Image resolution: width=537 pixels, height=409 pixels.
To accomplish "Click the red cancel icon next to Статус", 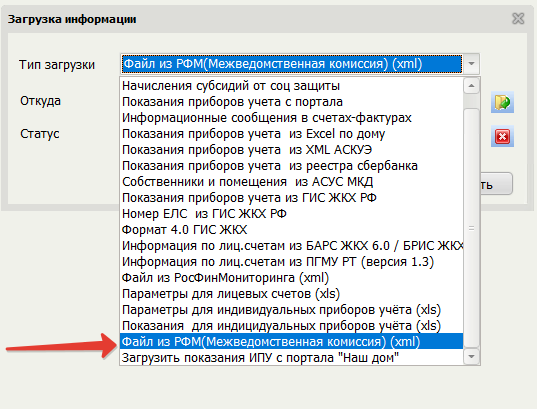I will (502, 136).
